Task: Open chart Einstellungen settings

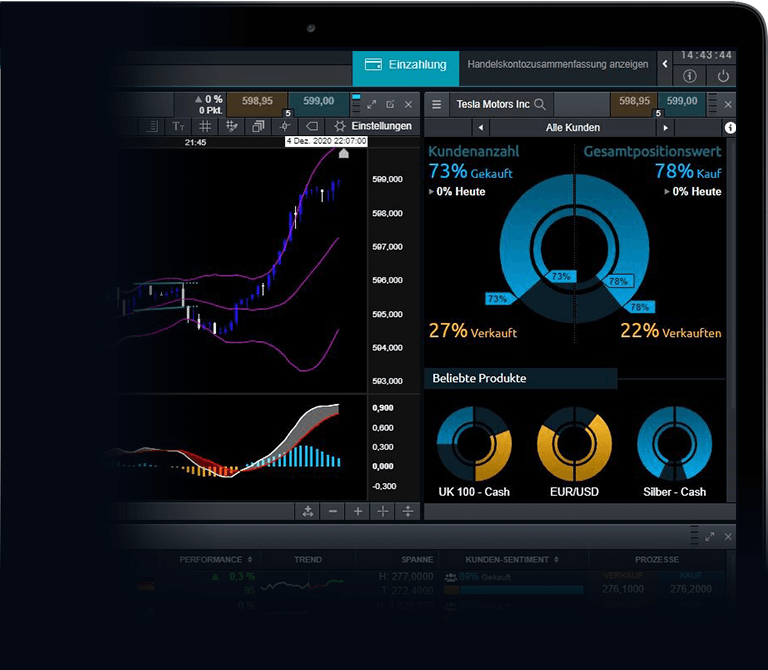Action: coord(373,126)
